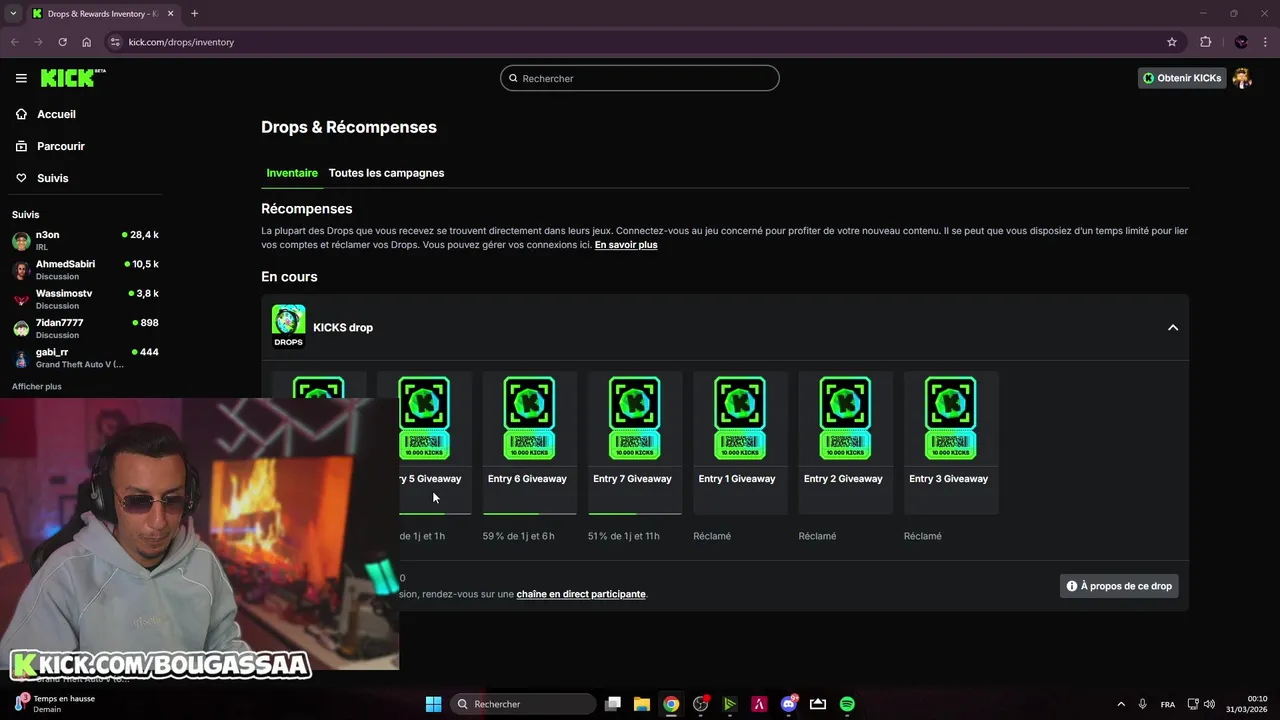The width and height of the screenshot is (1280, 720).
Task: Select the Entry 2 Giveaway reward card
Action: click(845, 442)
